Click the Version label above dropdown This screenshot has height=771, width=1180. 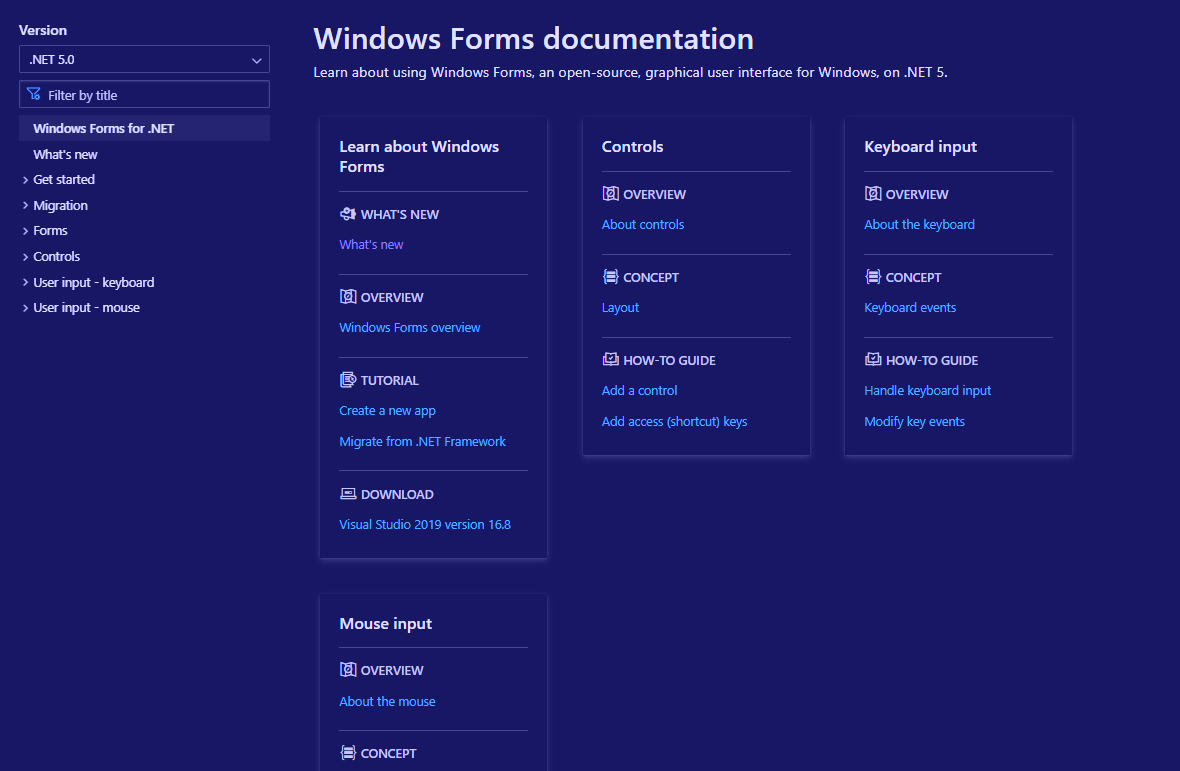point(43,30)
